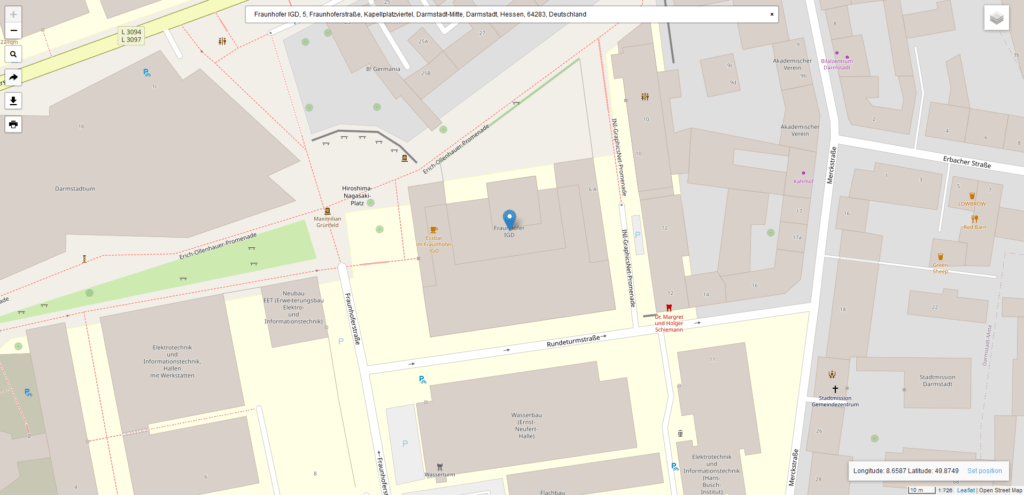The width and height of the screenshot is (1024, 495).
Task: Open the Leaflet attribution link
Action: click(966, 490)
